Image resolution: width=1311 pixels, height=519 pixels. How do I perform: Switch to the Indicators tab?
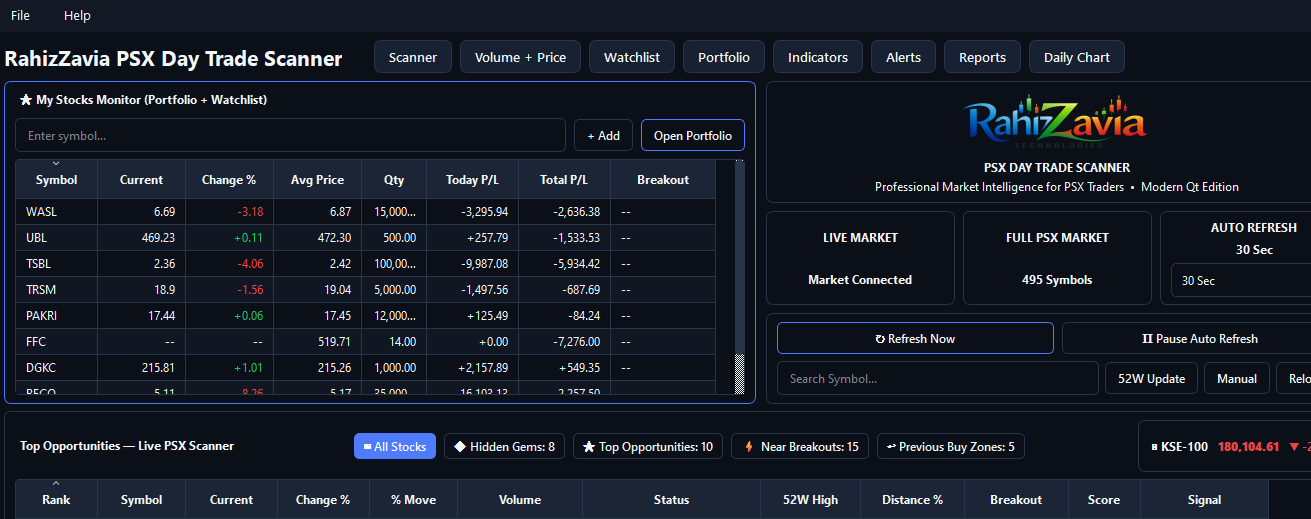click(818, 57)
